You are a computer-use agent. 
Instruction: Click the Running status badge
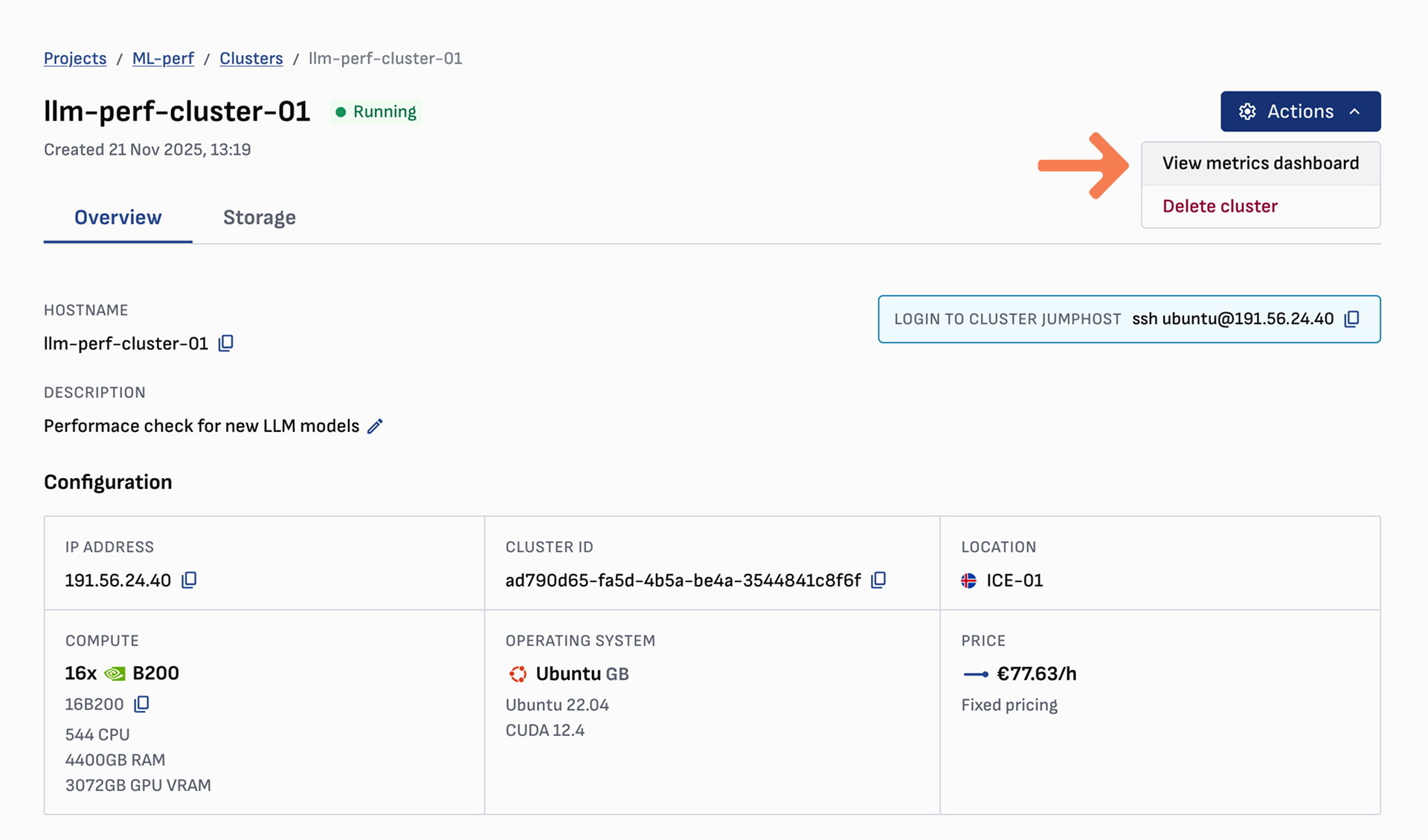click(x=376, y=112)
